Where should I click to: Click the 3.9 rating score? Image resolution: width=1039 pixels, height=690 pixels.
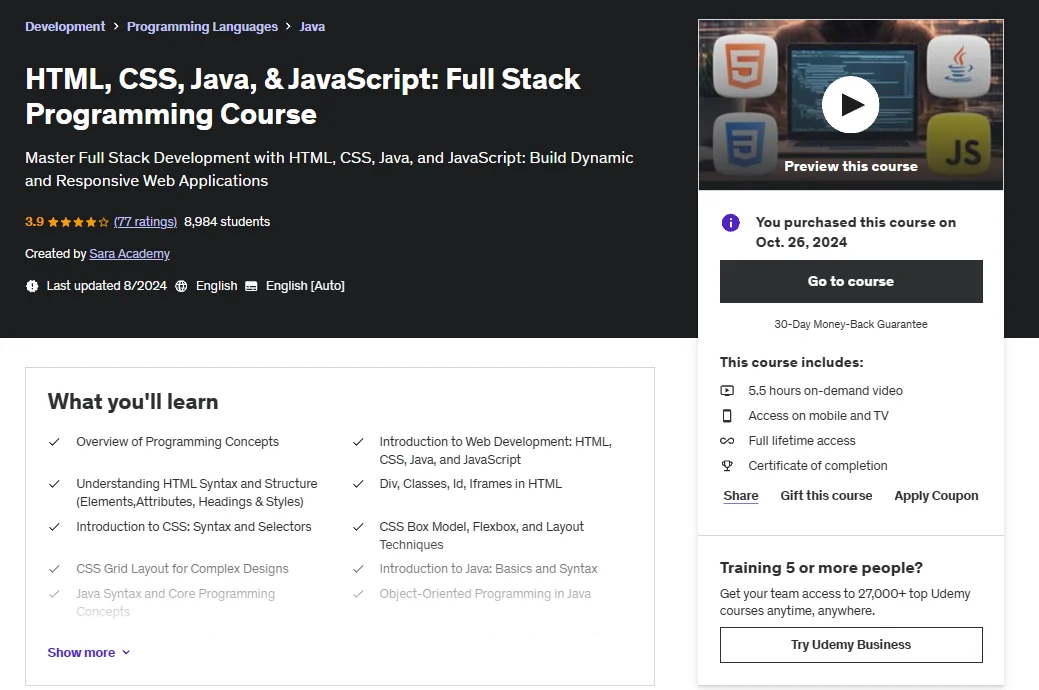(34, 221)
